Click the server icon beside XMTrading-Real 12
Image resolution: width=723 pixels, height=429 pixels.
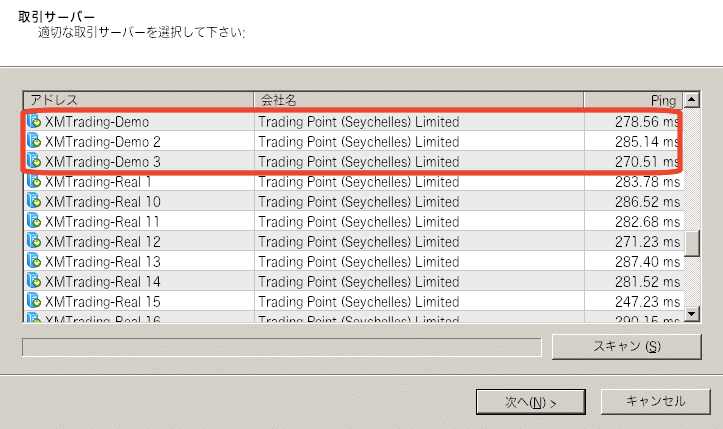pyautogui.click(x=34, y=241)
